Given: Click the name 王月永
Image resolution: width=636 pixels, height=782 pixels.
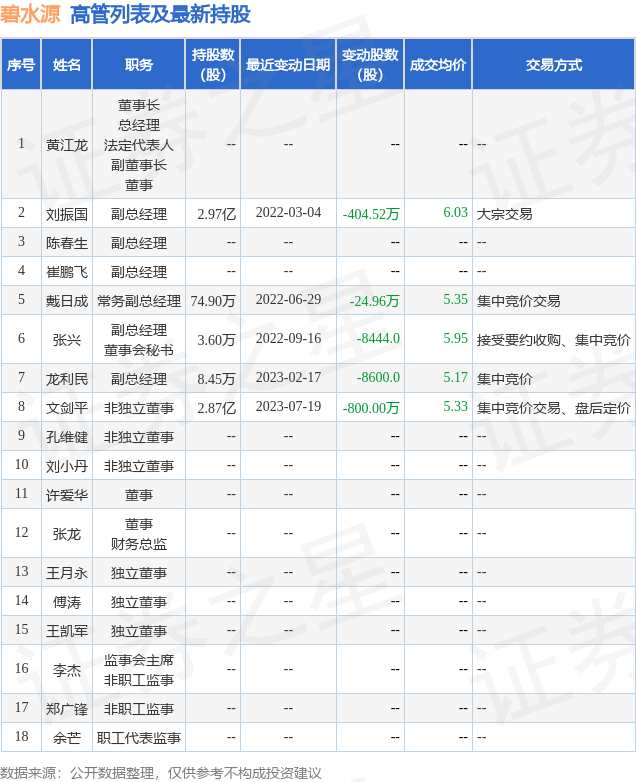Looking at the screenshot, I should (67, 573).
